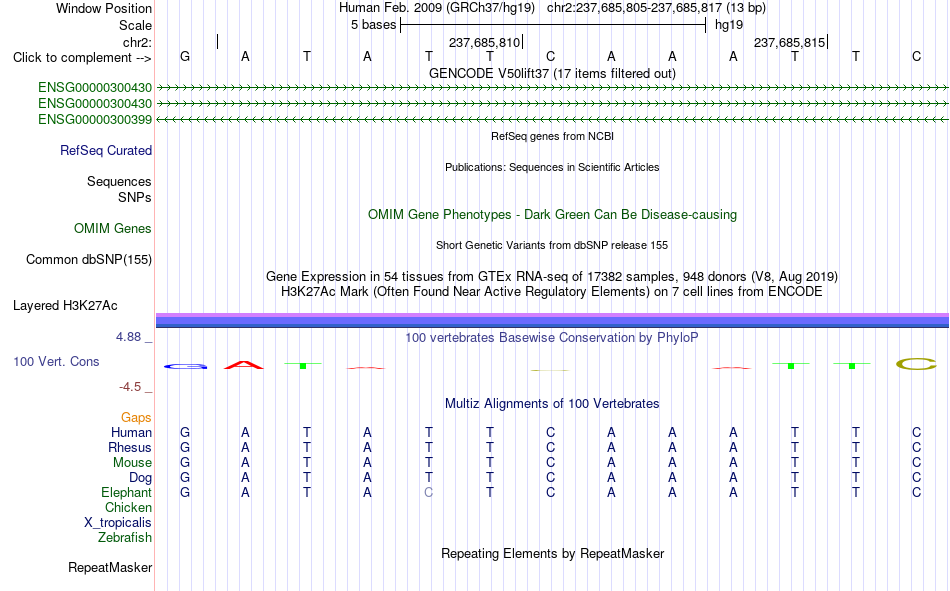Click the chr2: base position label
This screenshot has height=591, width=950.
point(137,42)
